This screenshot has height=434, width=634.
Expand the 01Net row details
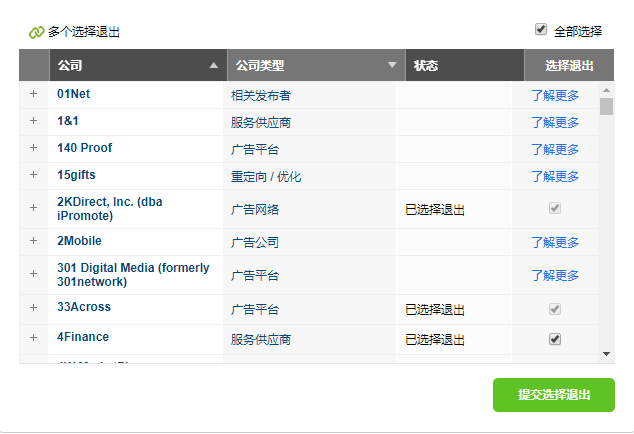point(33,94)
